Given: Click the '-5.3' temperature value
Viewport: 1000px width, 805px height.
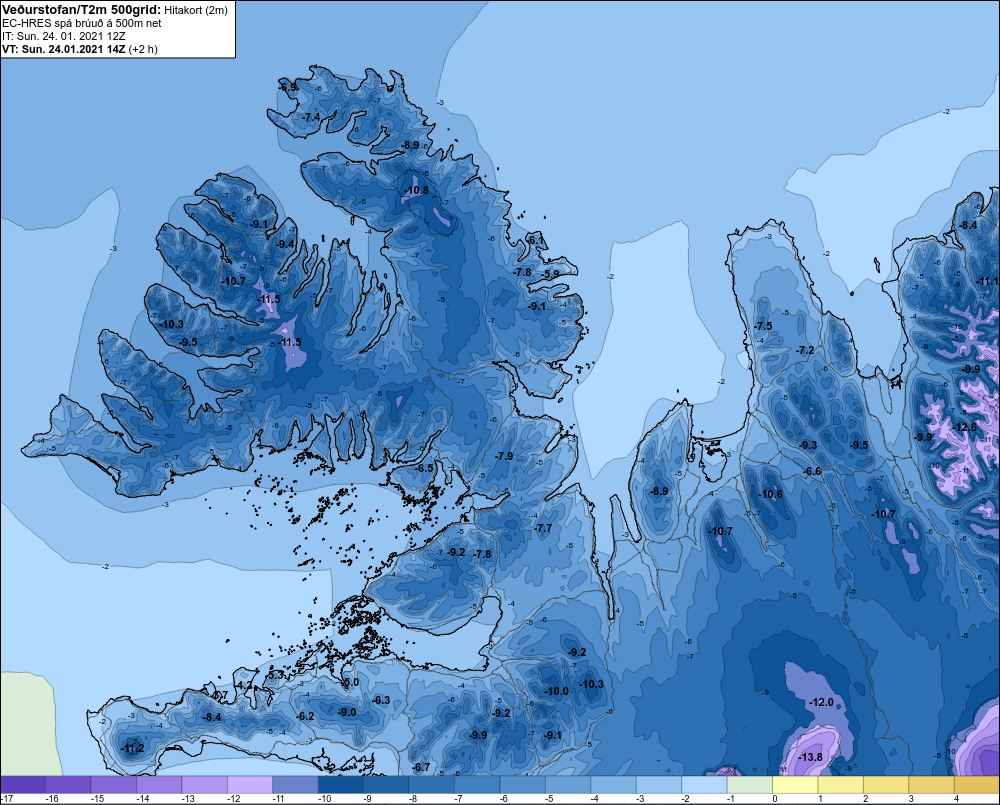Looking at the screenshot, I should pyautogui.click(x=275, y=675).
